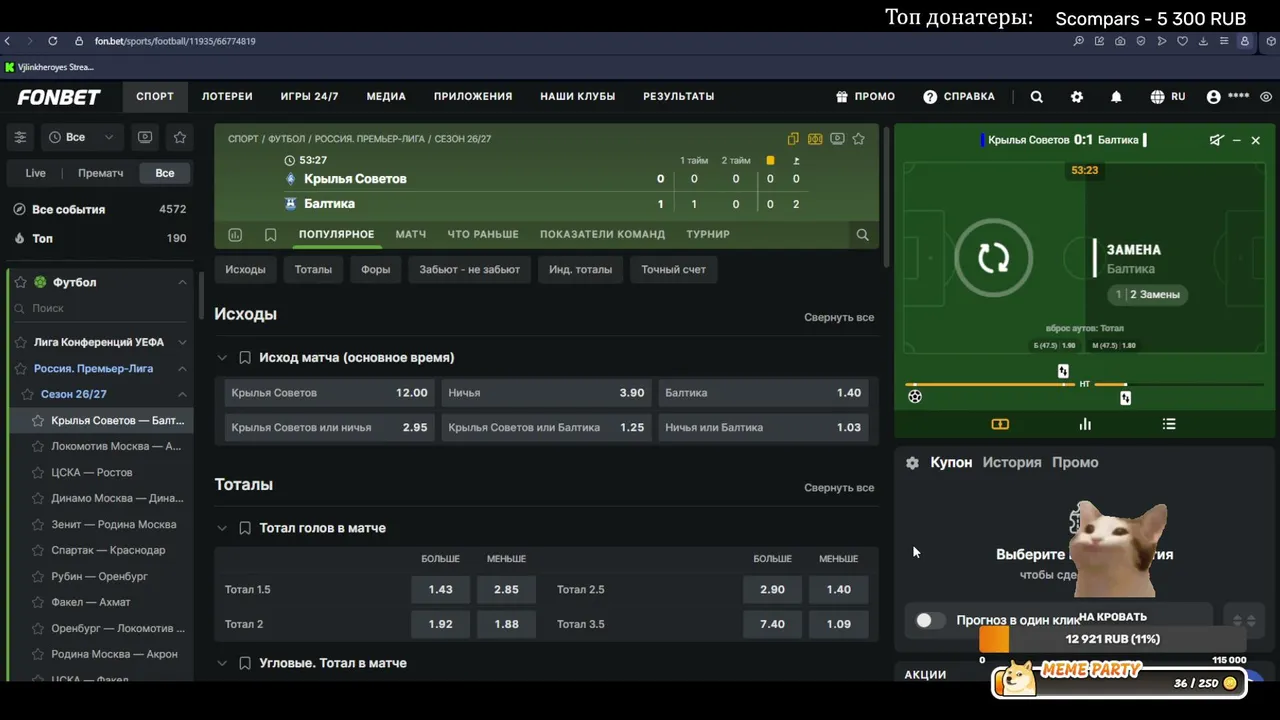This screenshot has height=720, width=1280.
Task: Open events list icon in match tracker
Action: [1169, 424]
